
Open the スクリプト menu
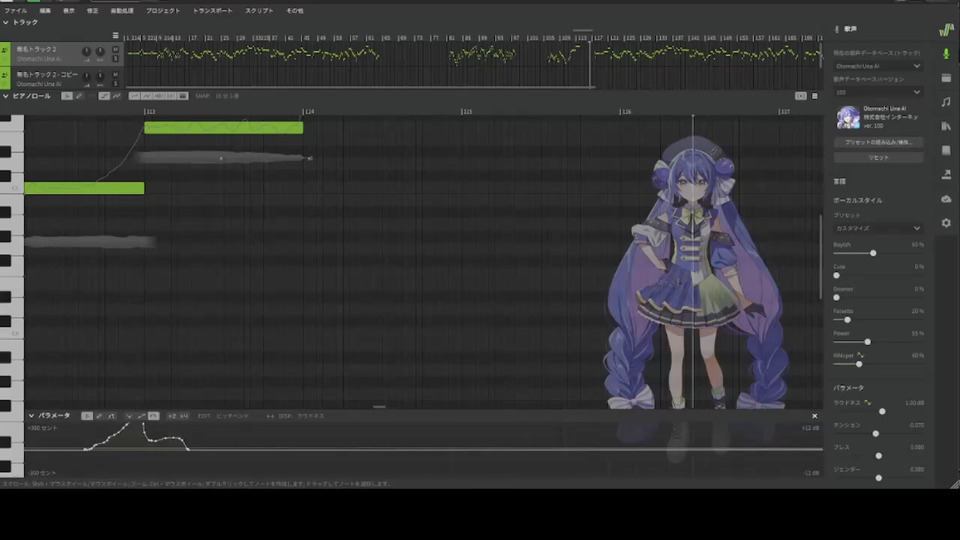coord(259,10)
